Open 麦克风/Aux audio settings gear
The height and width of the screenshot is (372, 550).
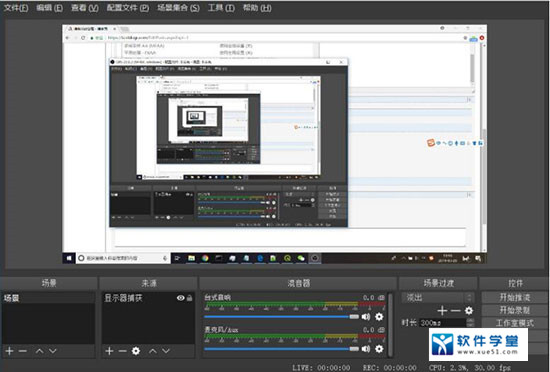[379, 349]
